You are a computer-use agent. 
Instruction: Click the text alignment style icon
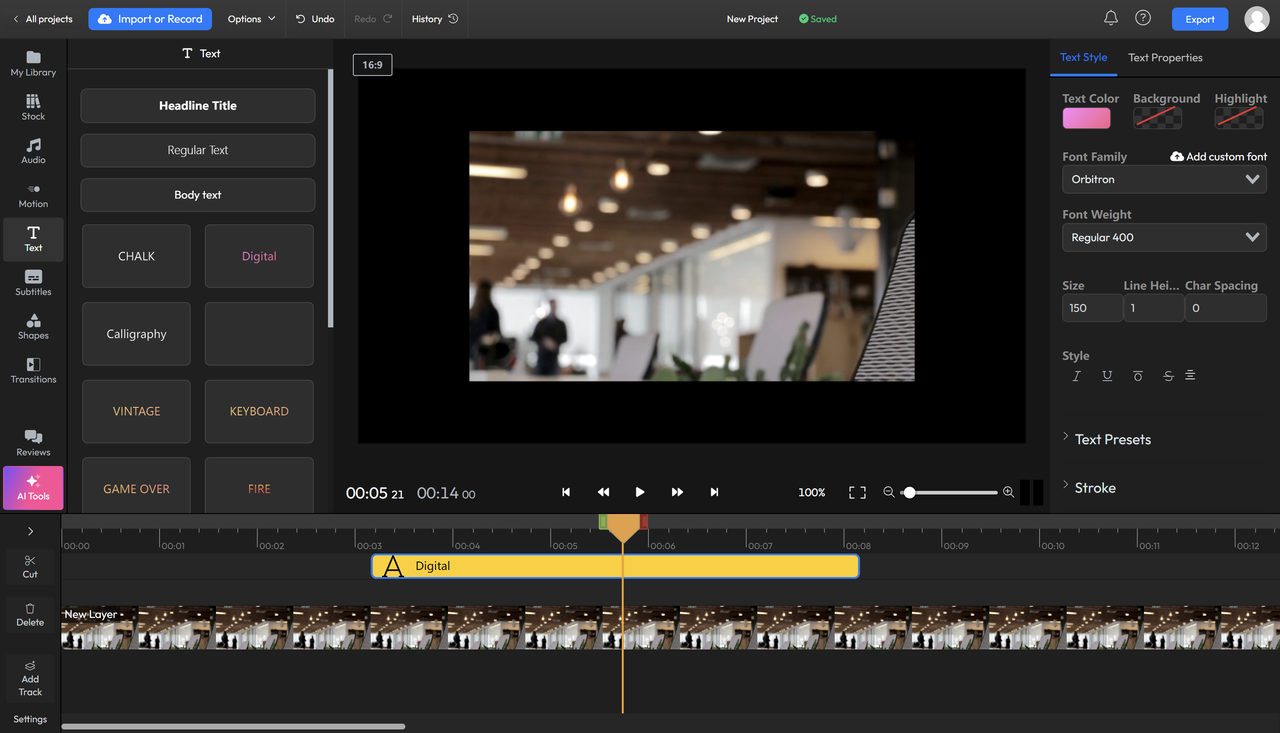1190,375
